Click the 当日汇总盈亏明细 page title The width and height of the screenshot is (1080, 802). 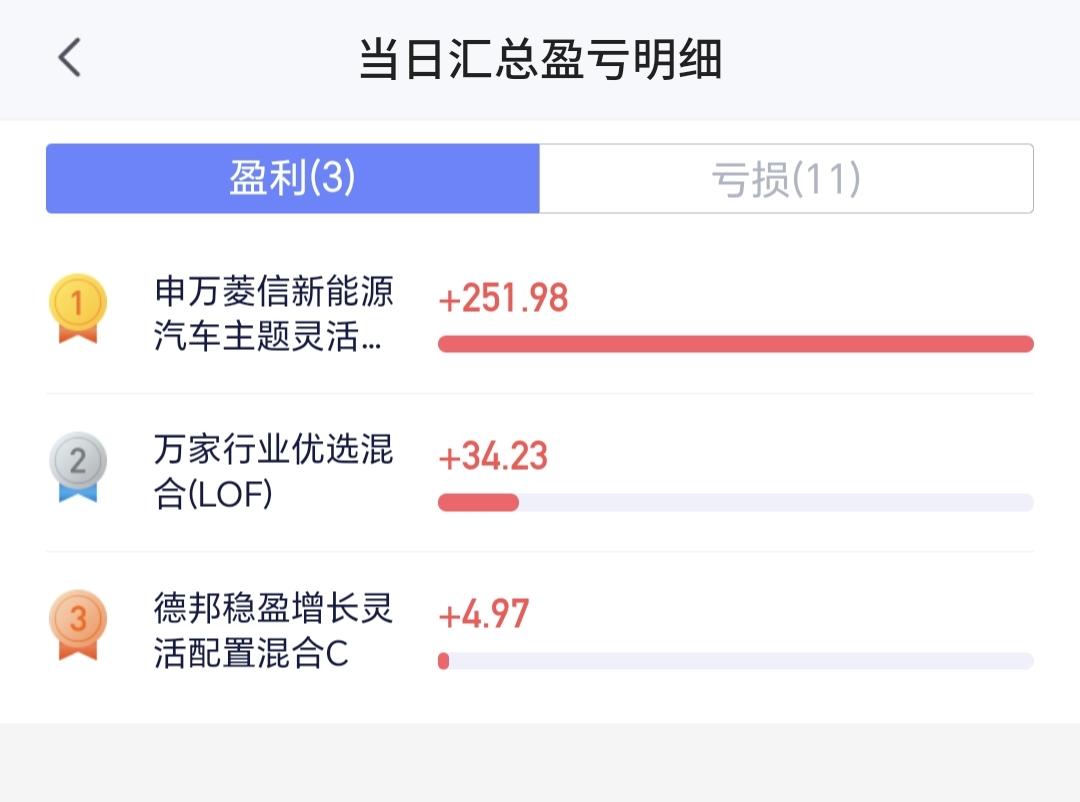(540, 59)
